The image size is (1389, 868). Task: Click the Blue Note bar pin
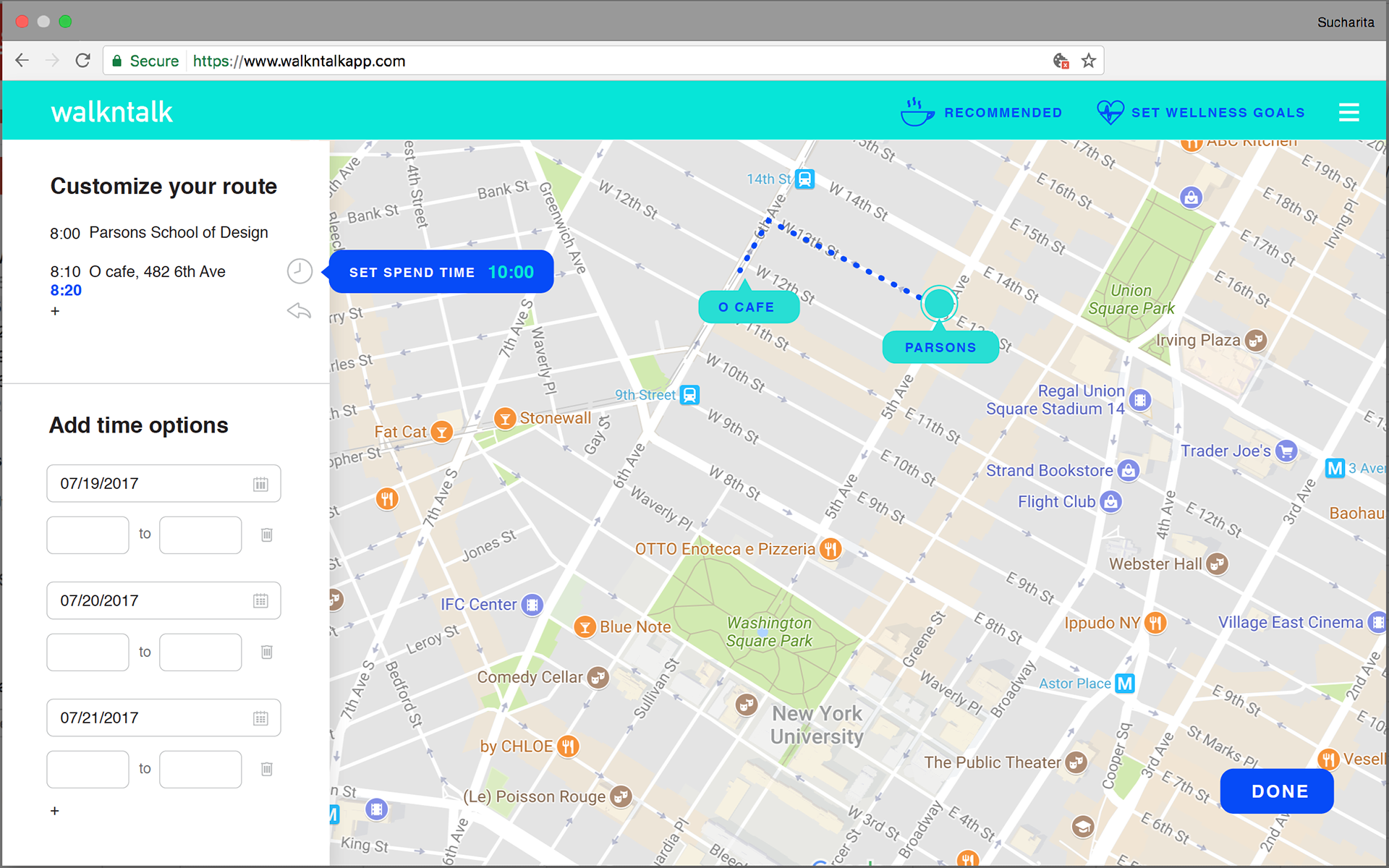[585, 627]
